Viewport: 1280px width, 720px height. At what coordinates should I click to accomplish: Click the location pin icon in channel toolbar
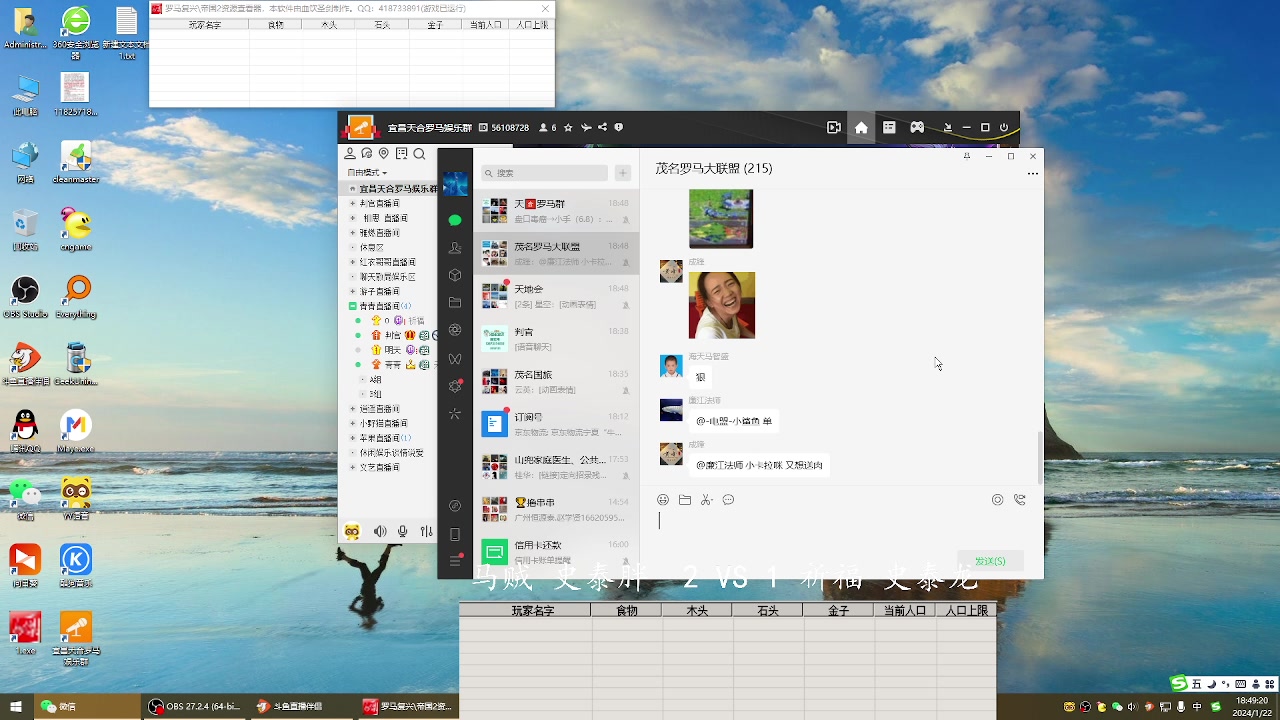click(x=384, y=154)
